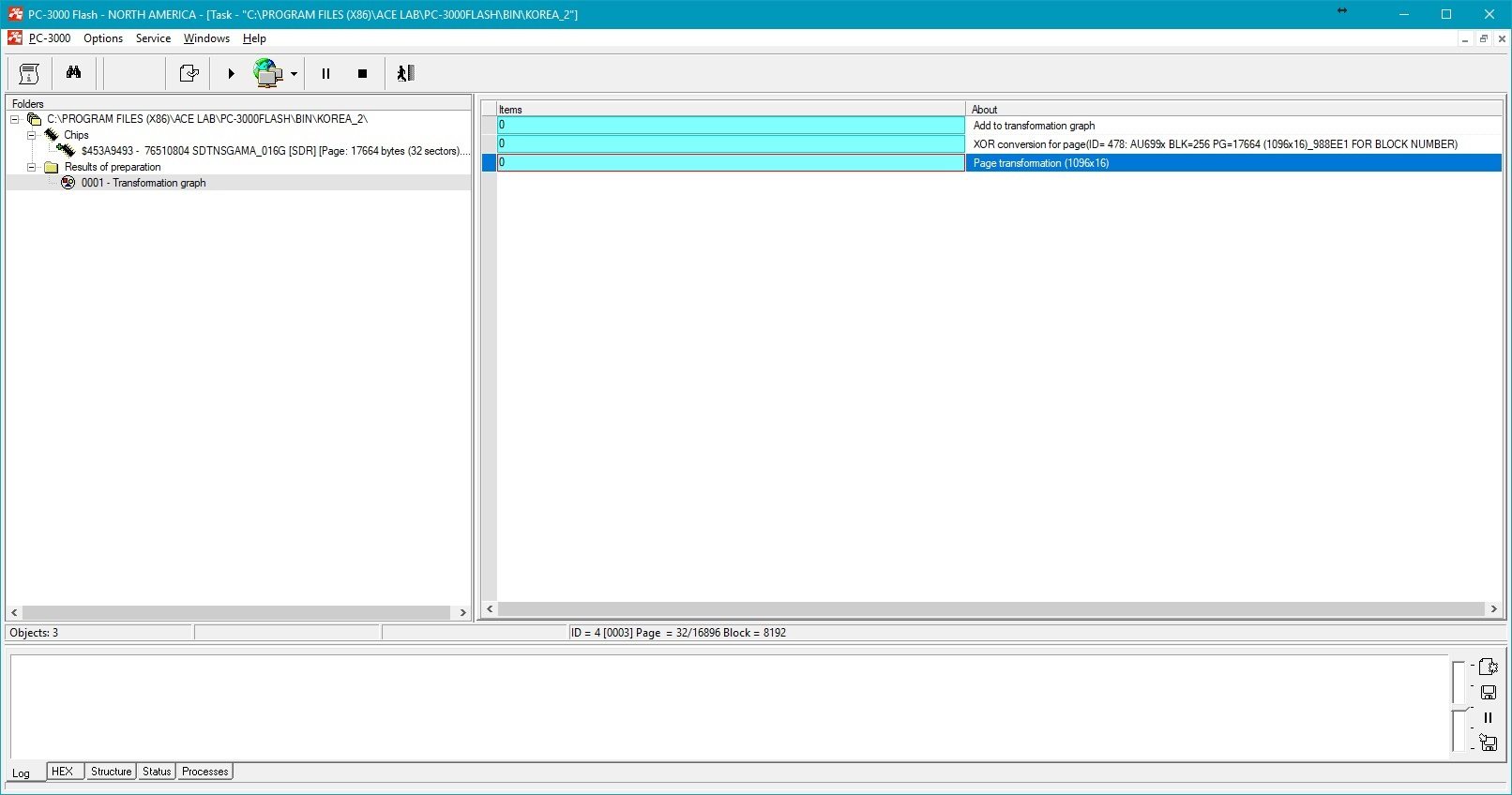This screenshot has height=795, width=1512.
Task: Switch to the Processes tab
Action: tap(204, 772)
